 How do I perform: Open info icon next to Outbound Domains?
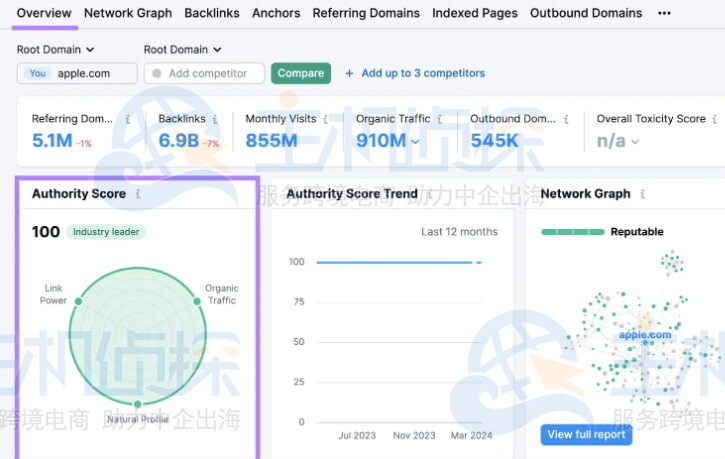point(566,119)
